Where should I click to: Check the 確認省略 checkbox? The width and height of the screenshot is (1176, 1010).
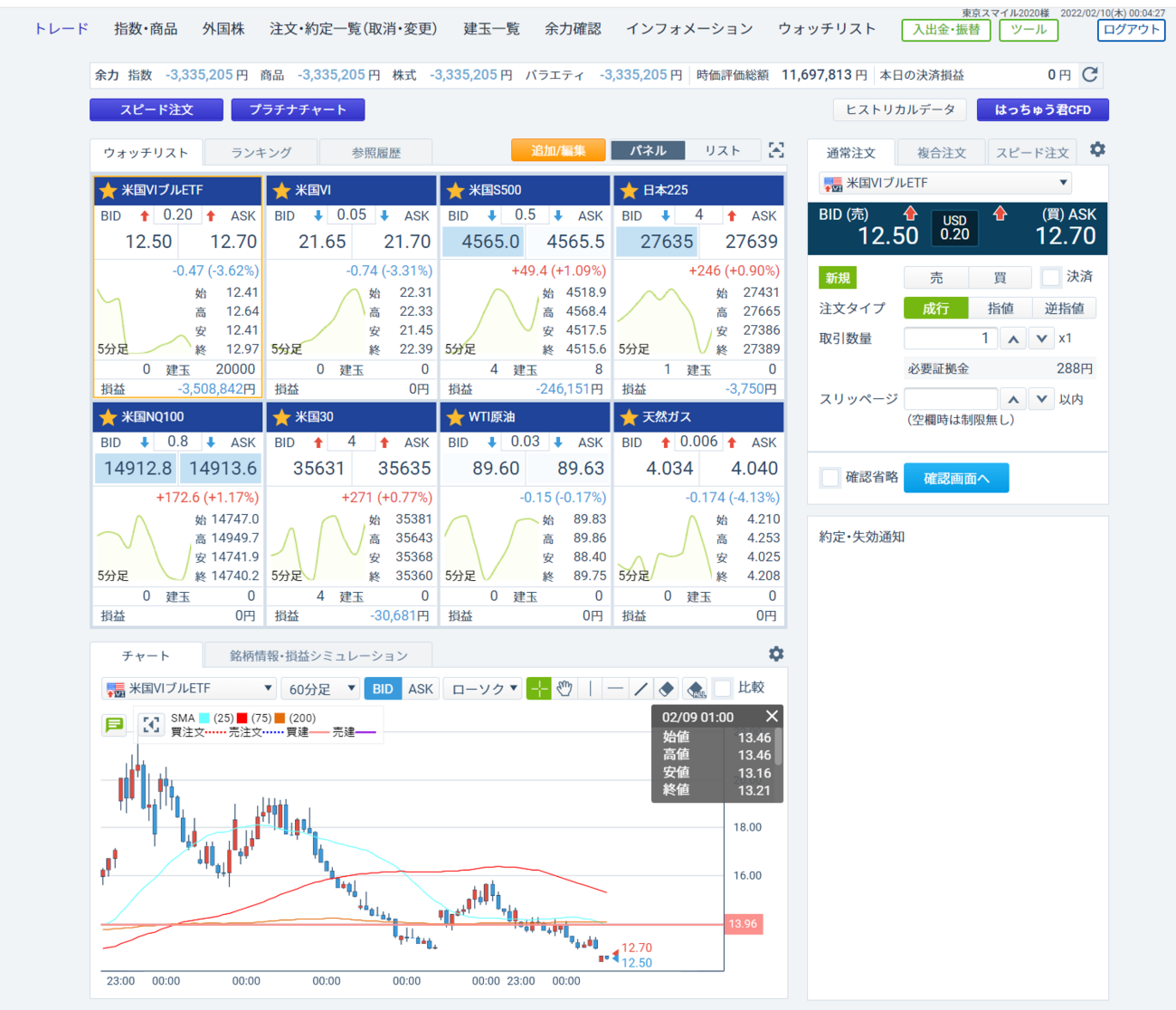pyautogui.click(x=830, y=477)
